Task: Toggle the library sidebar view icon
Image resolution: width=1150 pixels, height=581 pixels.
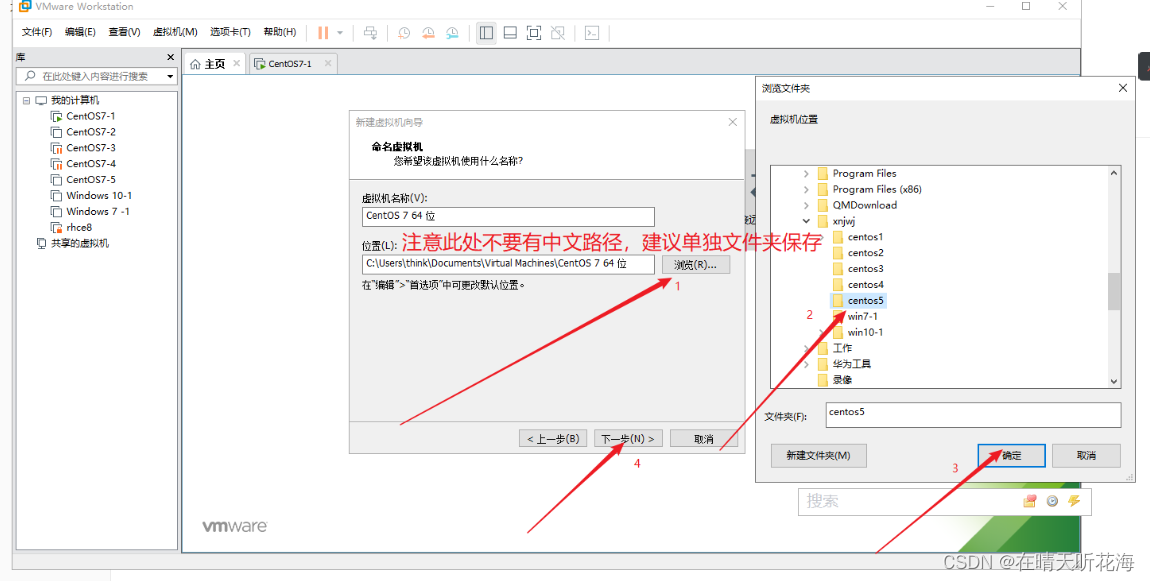Action: click(486, 33)
